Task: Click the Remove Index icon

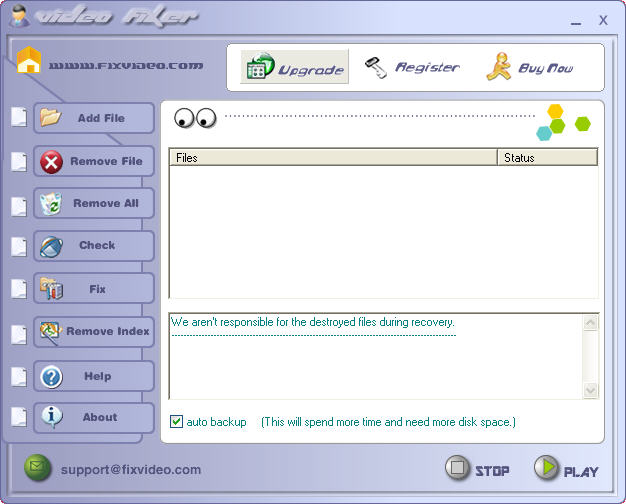Action: pos(51,331)
